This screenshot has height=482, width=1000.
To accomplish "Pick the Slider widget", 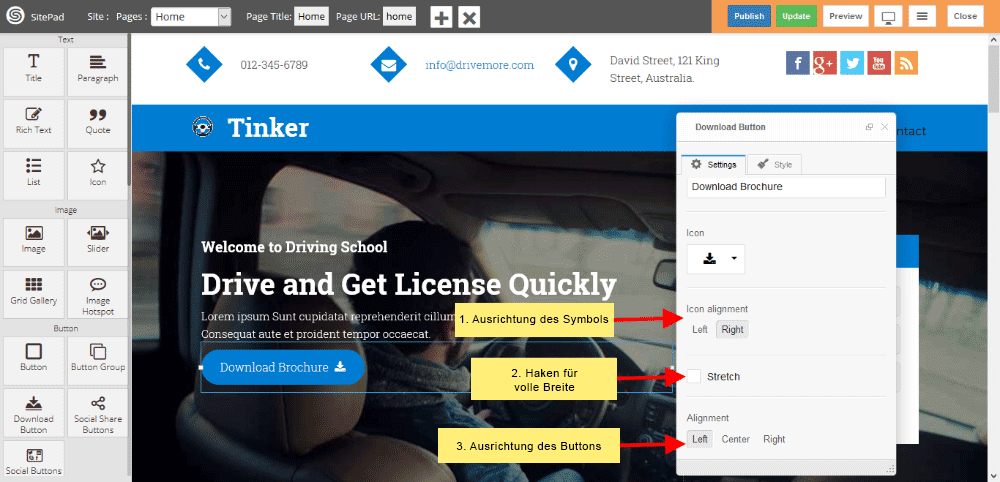I will point(98,242).
